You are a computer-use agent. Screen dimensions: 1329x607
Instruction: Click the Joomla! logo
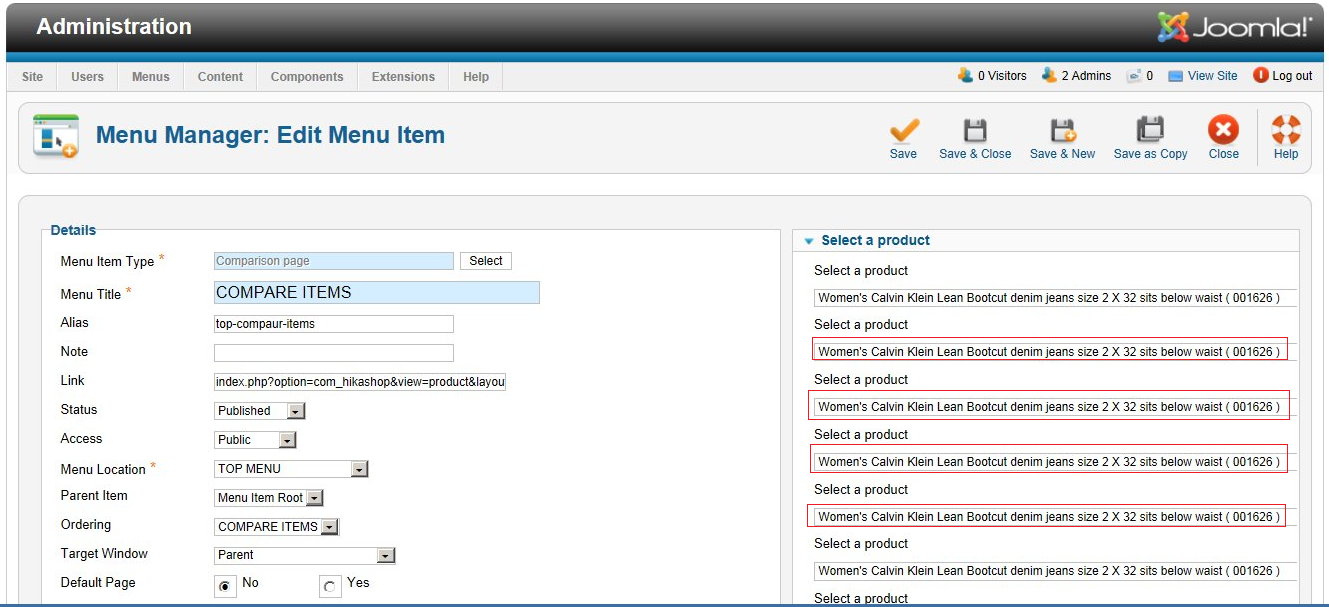[x=1235, y=27]
